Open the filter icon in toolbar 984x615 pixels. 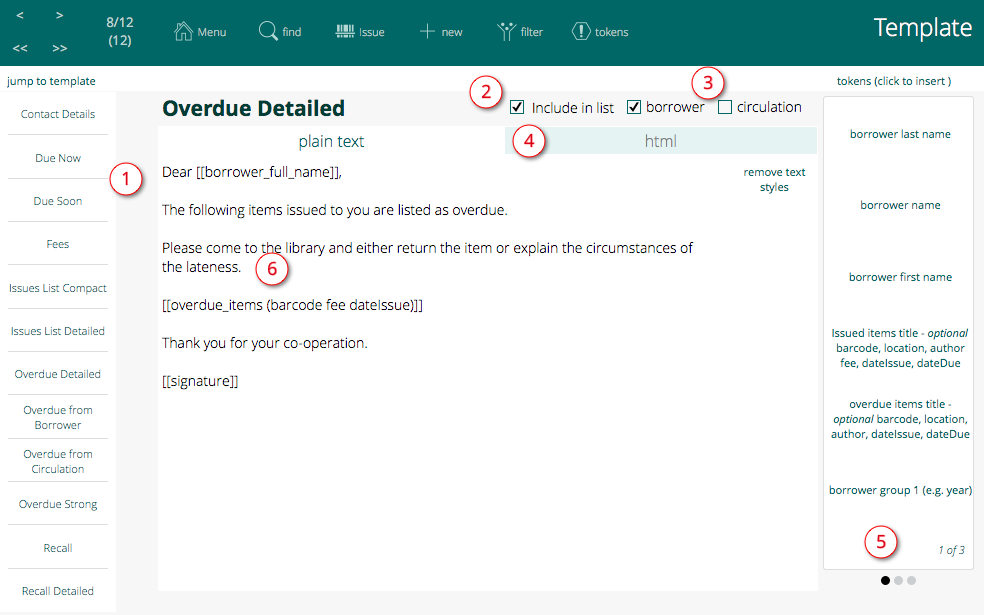click(x=506, y=31)
